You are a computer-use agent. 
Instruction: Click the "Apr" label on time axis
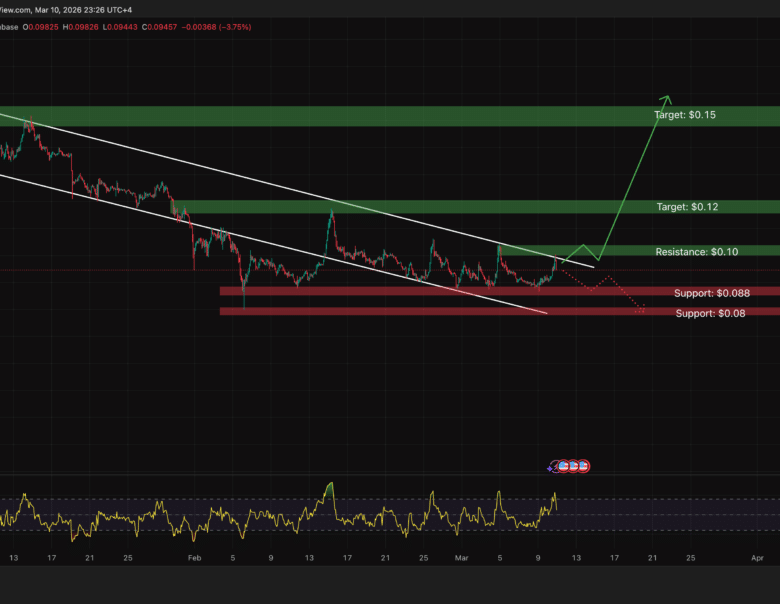click(x=758, y=557)
